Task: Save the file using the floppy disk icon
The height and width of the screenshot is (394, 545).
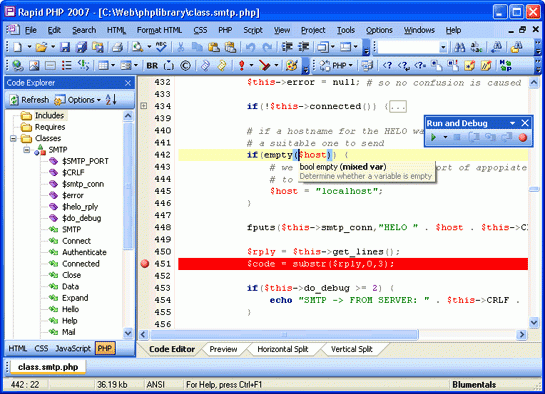Action: [x=65, y=47]
